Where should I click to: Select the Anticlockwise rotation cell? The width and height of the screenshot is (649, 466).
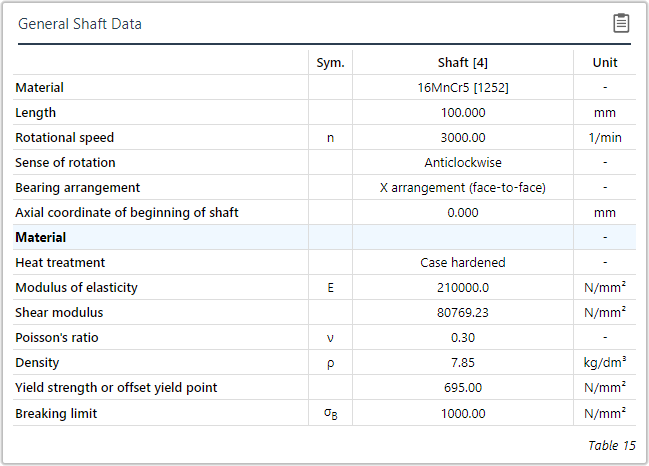tap(463, 163)
